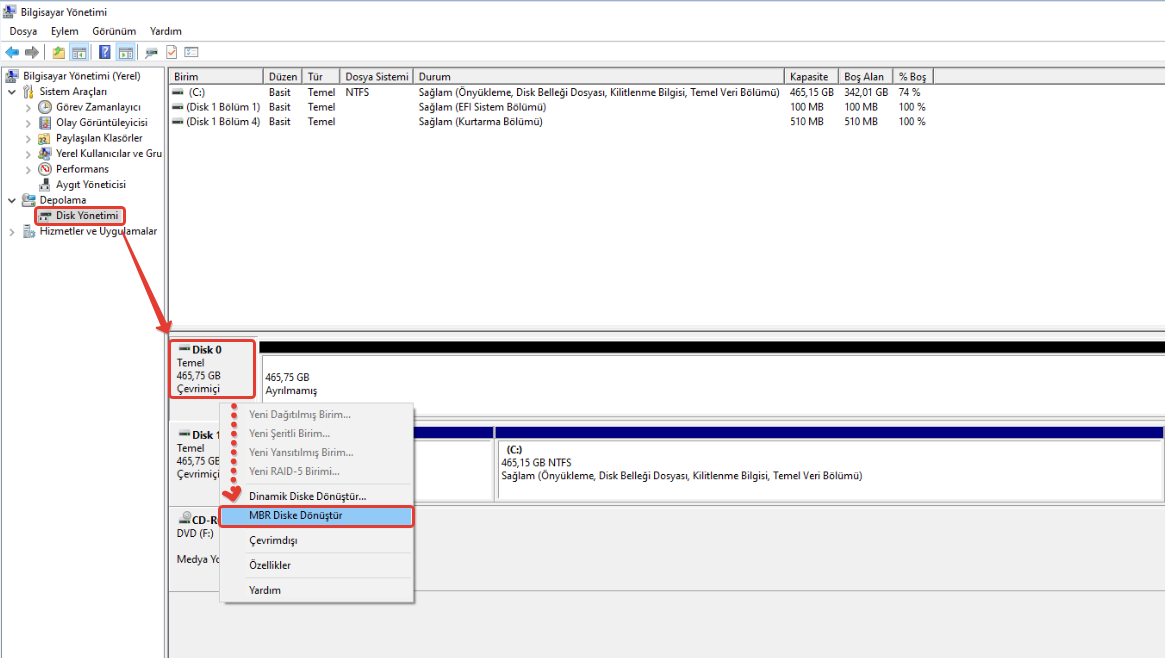Toggle the Show/Hide Action Pane toolbar icon

tap(125, 52)
